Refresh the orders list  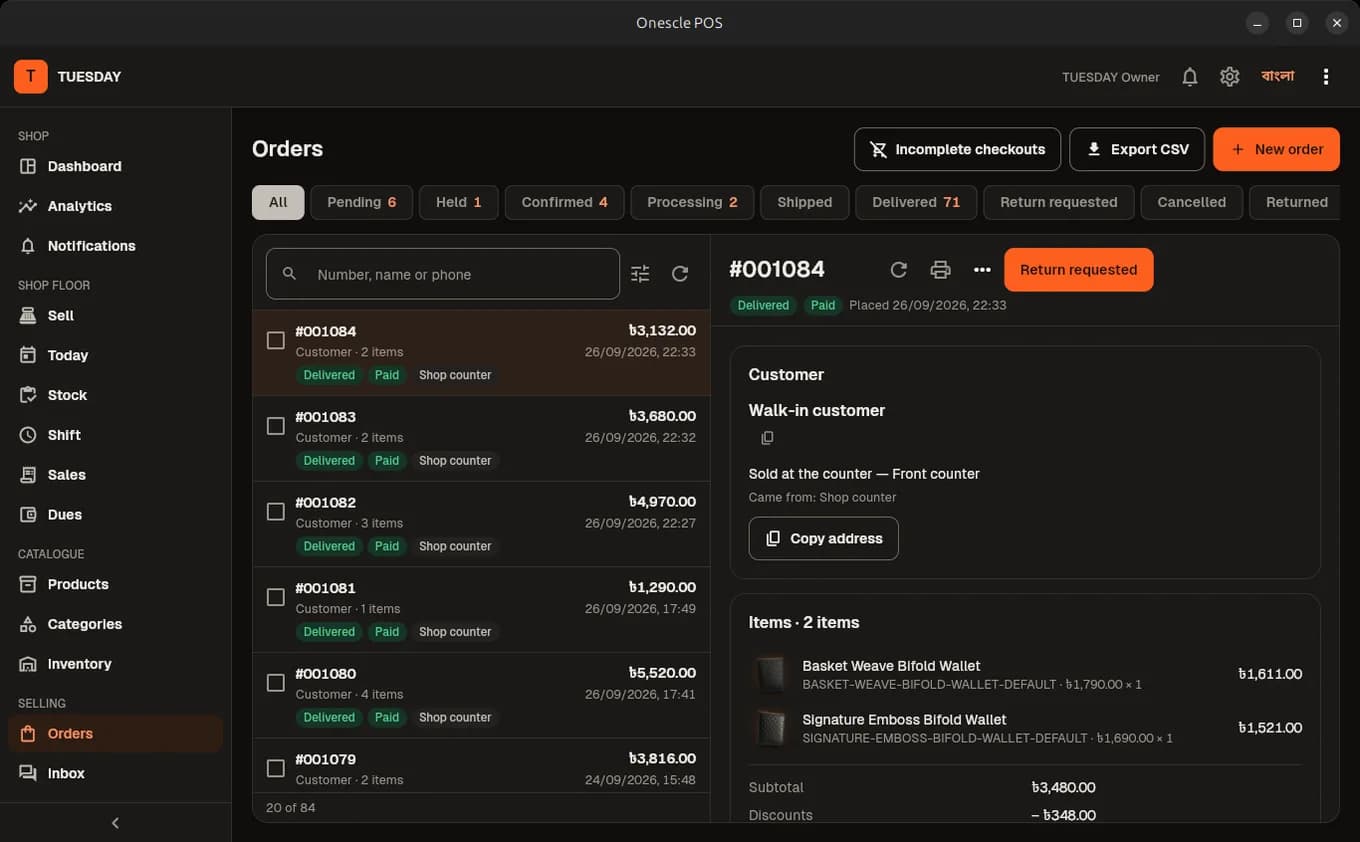680,274
